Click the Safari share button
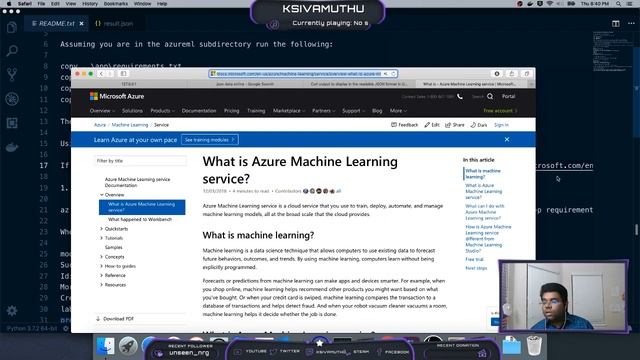 pyautogui.click(x=512, y=74)
